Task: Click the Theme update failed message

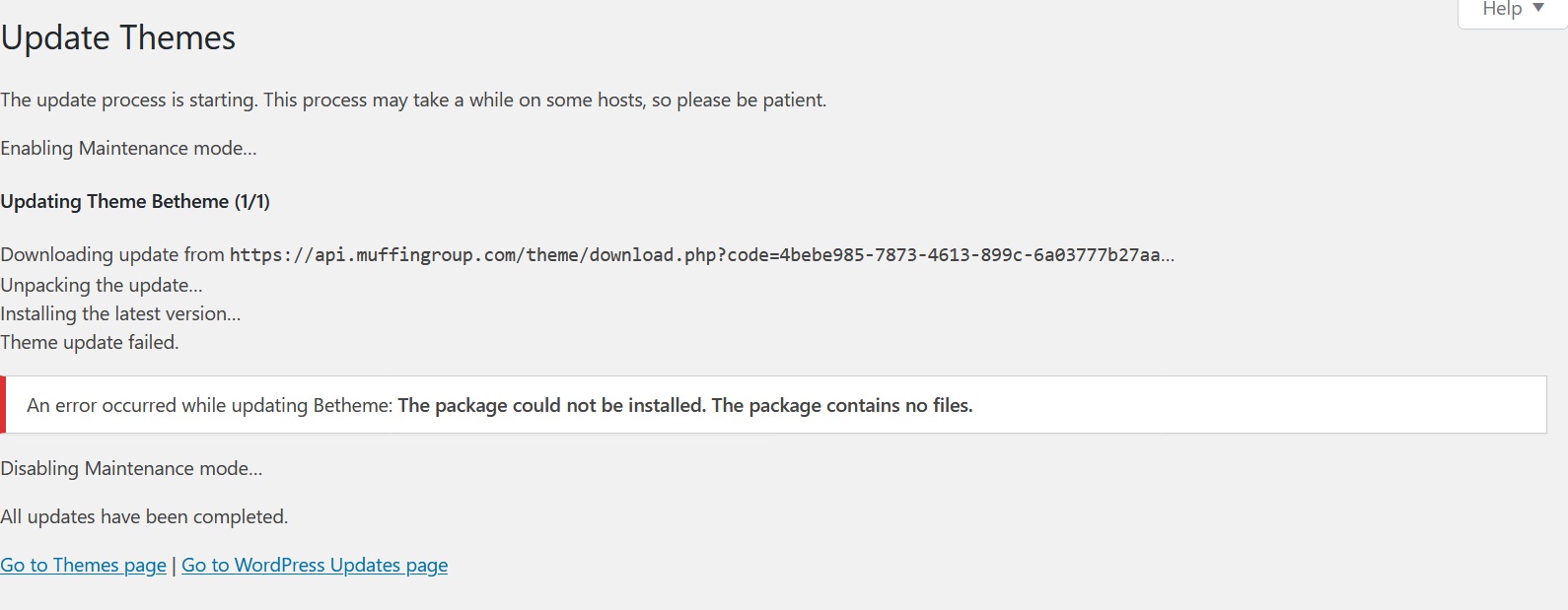Action: pos(90,342)
